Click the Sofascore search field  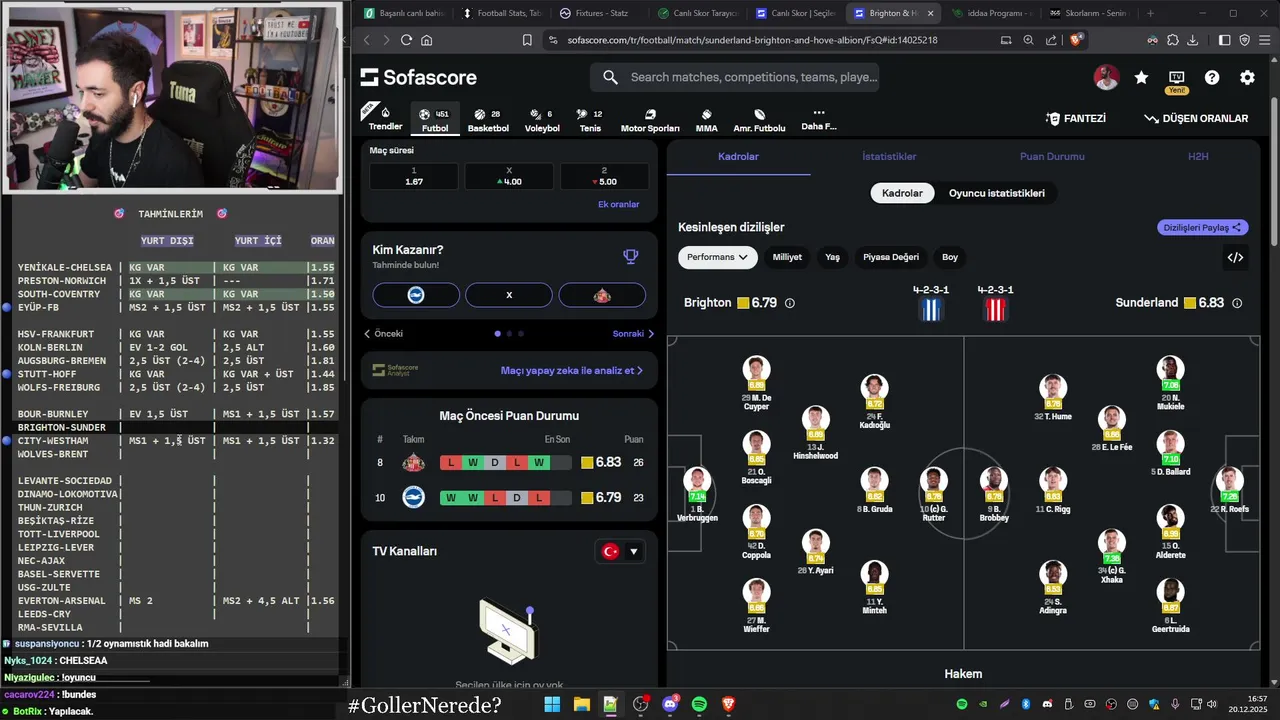coord(734,77)
